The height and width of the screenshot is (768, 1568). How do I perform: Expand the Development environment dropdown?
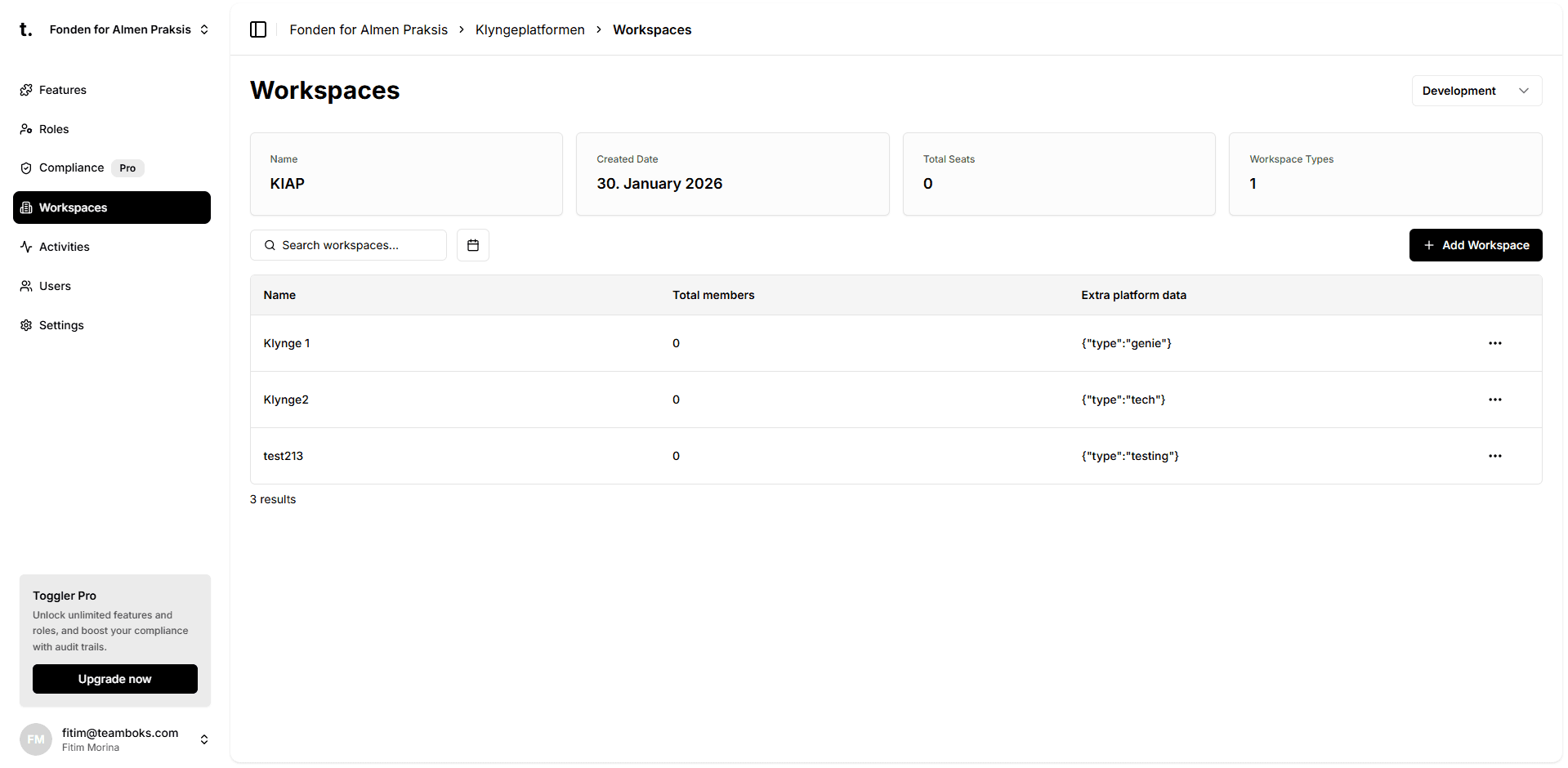pyautogui.click(x=1476, y=91)
